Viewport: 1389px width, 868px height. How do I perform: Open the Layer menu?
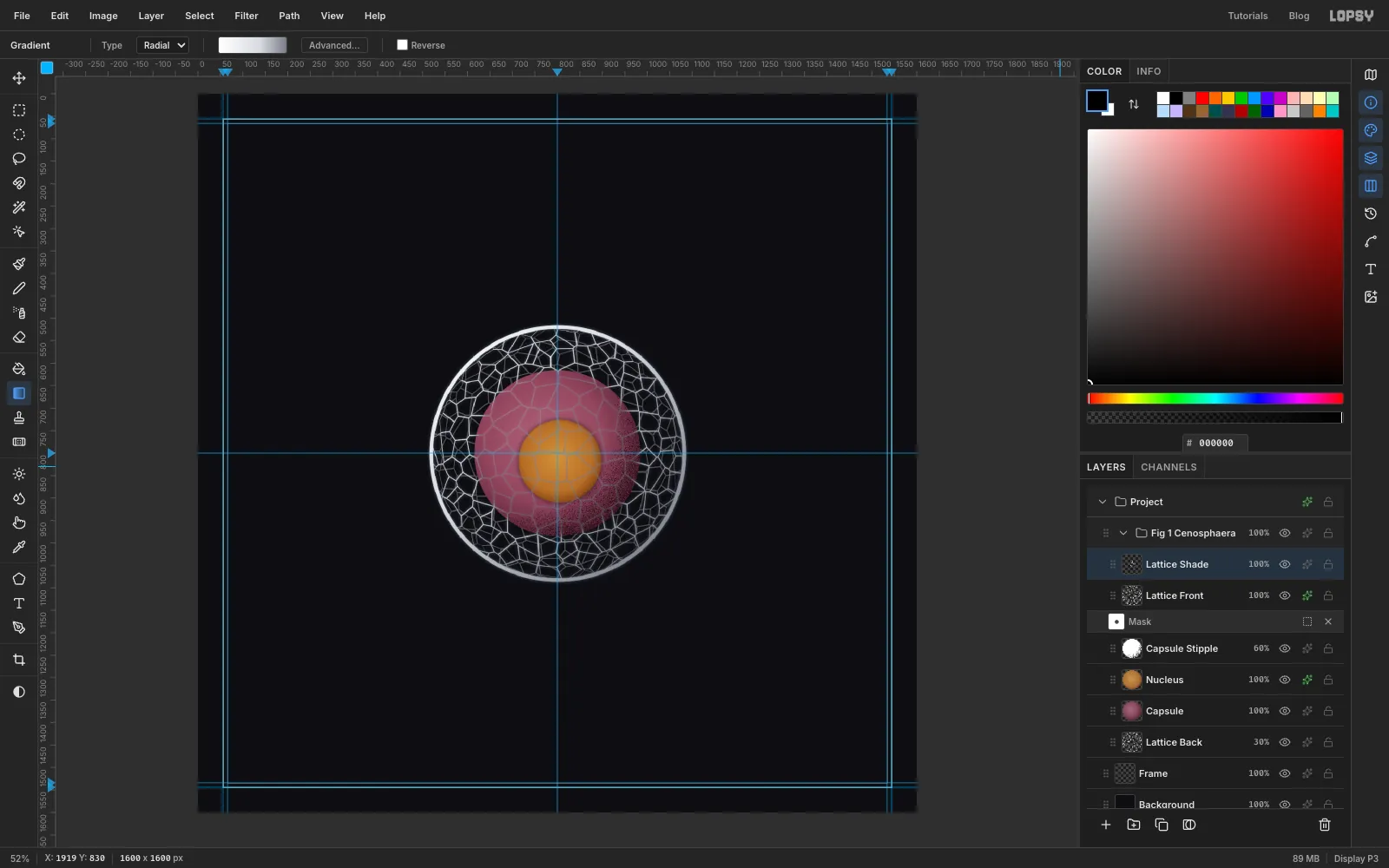(151, 16)
